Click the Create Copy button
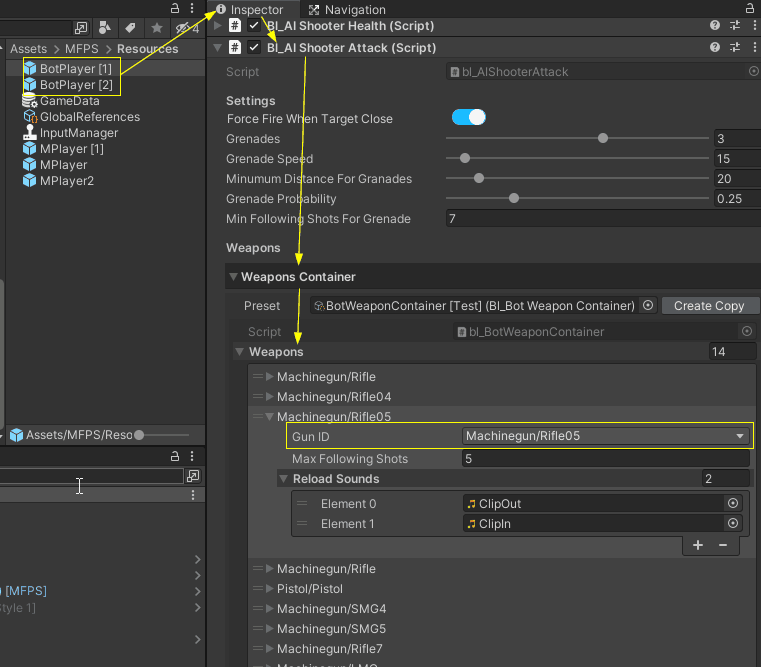This screenshot has height=667, width=761. 708,305
